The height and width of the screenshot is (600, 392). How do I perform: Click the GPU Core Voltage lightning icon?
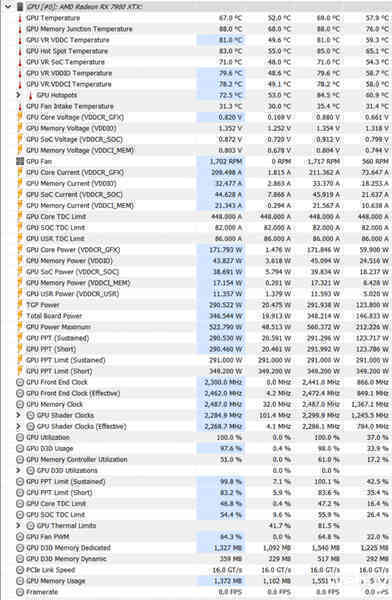tap(20, 117)
